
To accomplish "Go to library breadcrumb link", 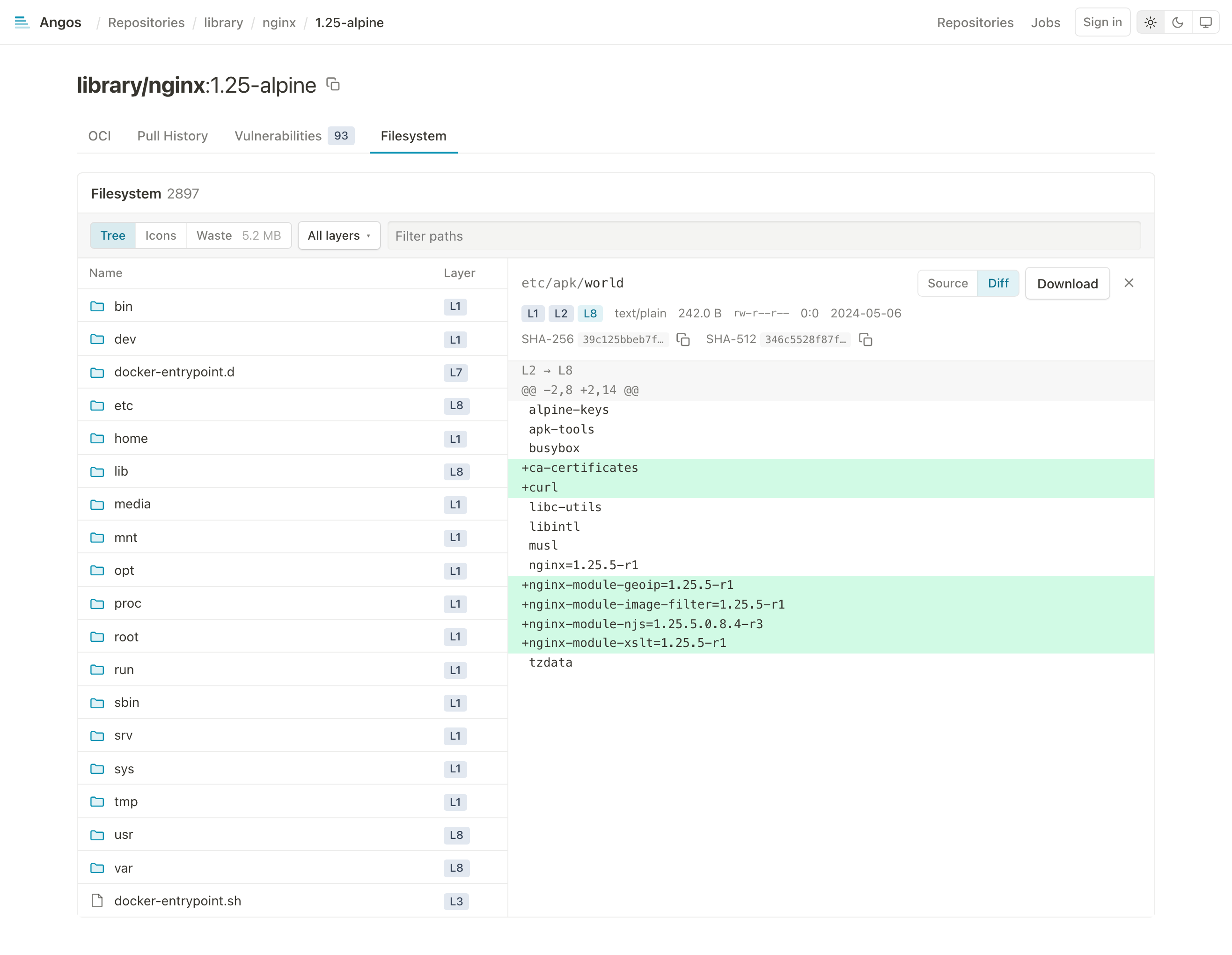I will point(223,22).
